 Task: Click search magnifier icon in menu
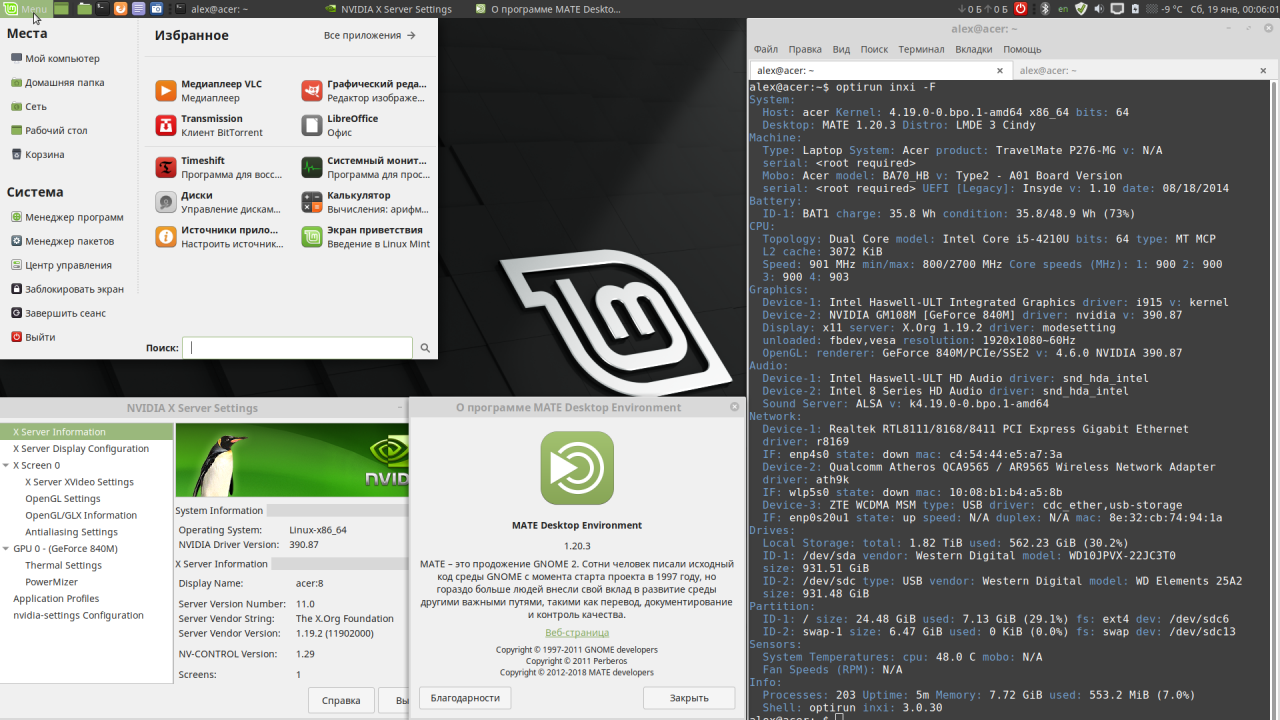click(425, 348)
